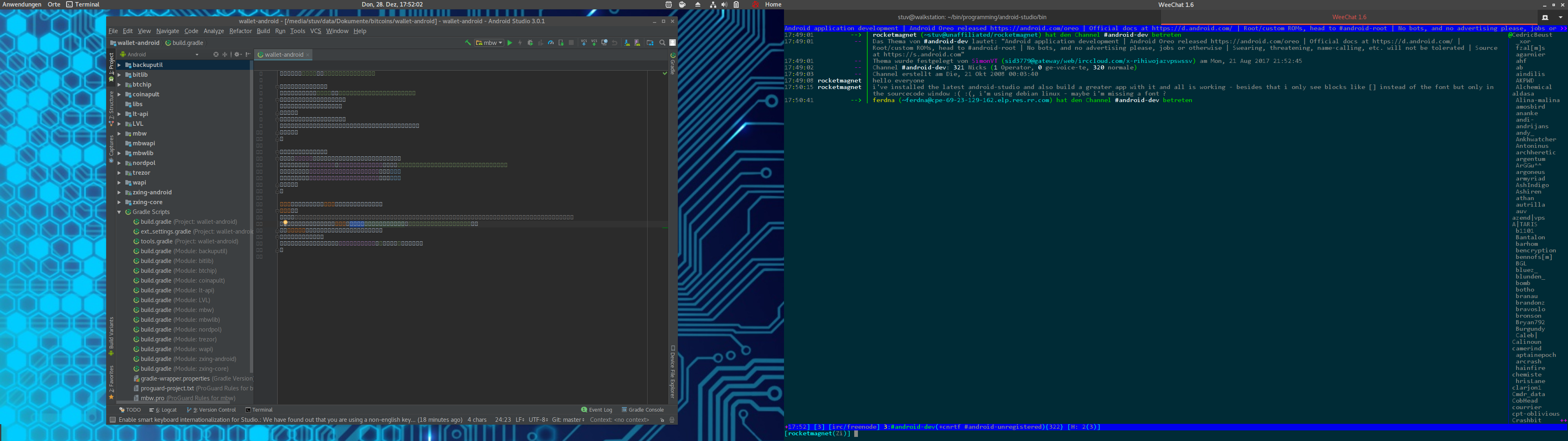Click scroll-from-source target icon in Project panel
This screenshot has width=1568, height=441.
point(216,54)
